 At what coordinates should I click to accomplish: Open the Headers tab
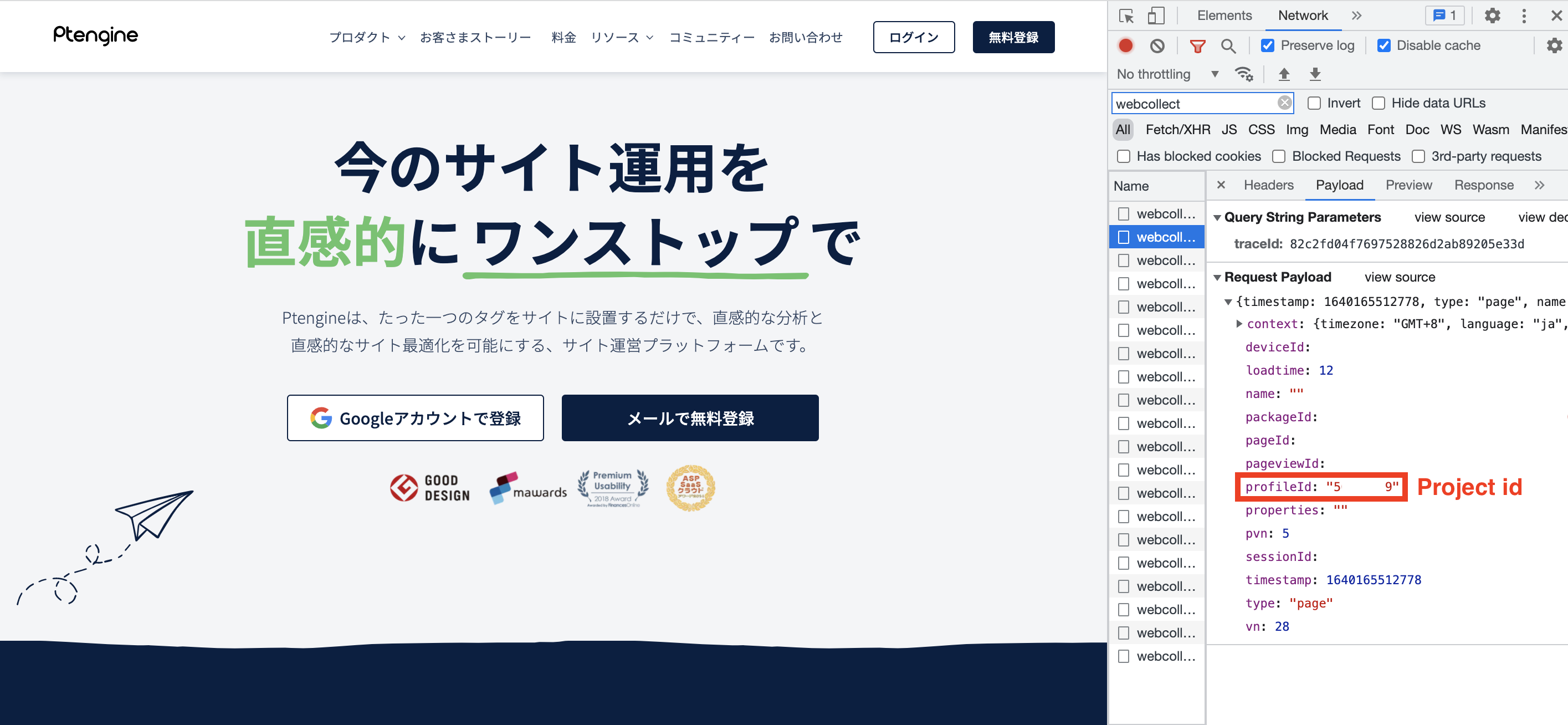(x=1268, y=185)
